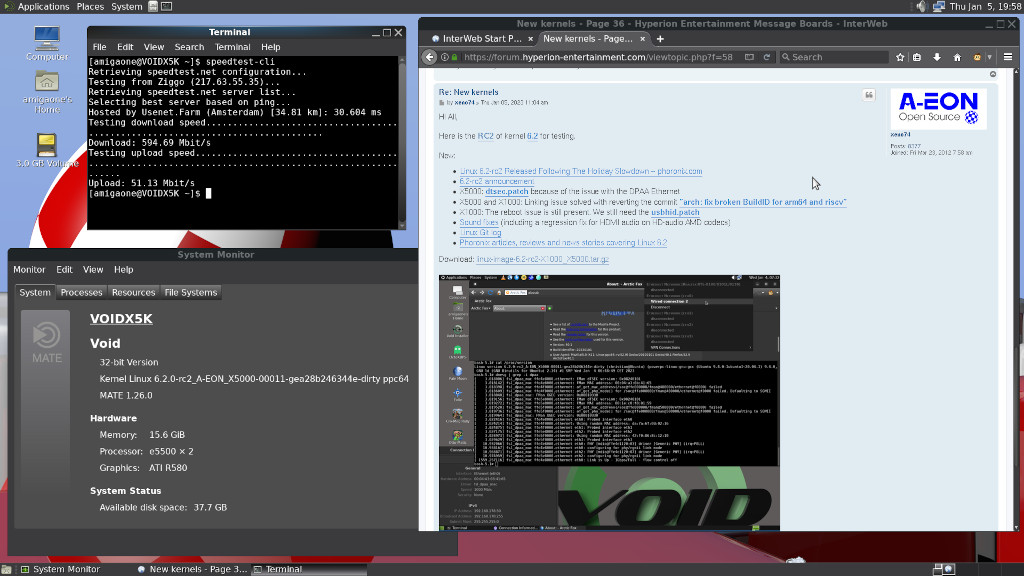1024x576 pixels.
Task: Open the 6.2-rc2 announcement link
Action: point(496,181)
